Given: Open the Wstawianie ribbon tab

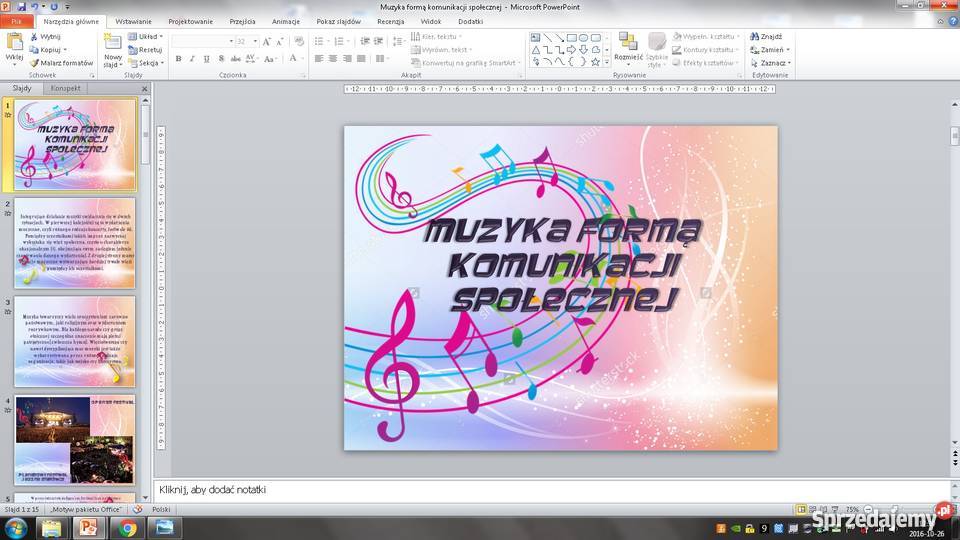Looking at the screenshot, I should [x=133, y=21].
